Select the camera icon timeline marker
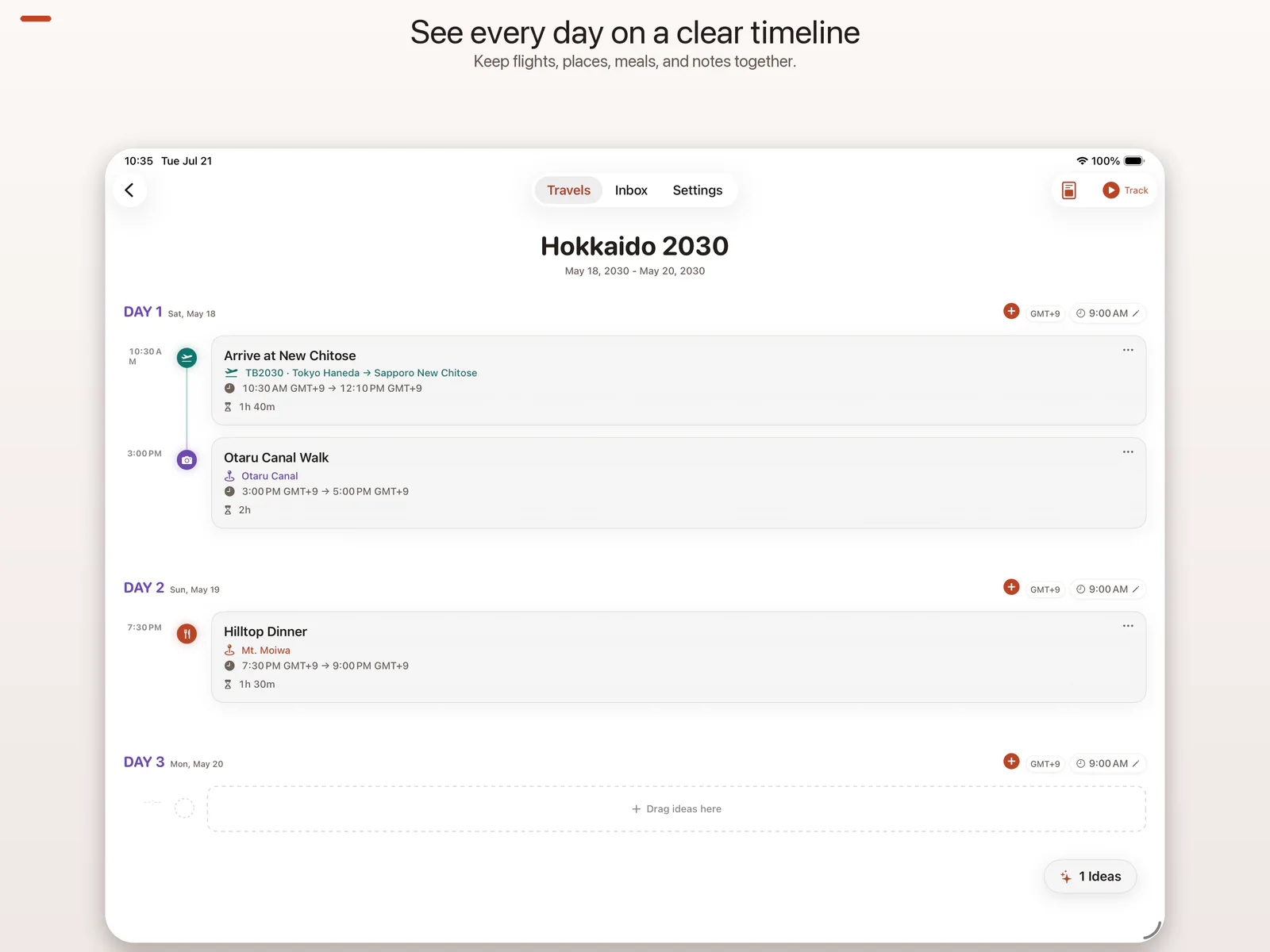 click(x=187, y=460)
